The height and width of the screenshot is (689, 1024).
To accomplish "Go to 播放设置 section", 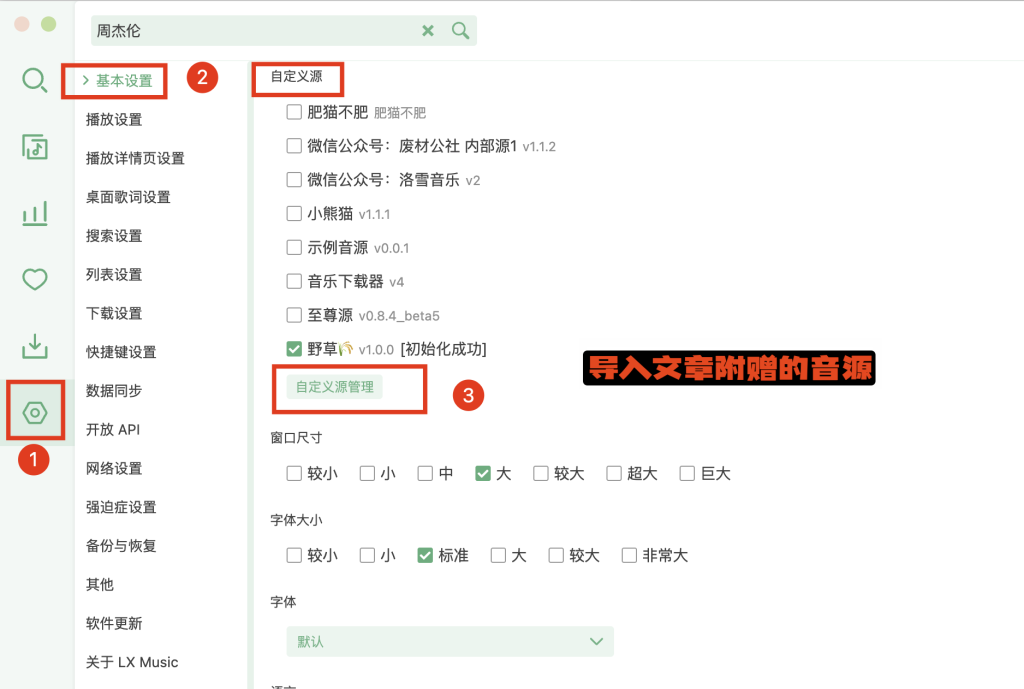I will click(x=114, y=120).
